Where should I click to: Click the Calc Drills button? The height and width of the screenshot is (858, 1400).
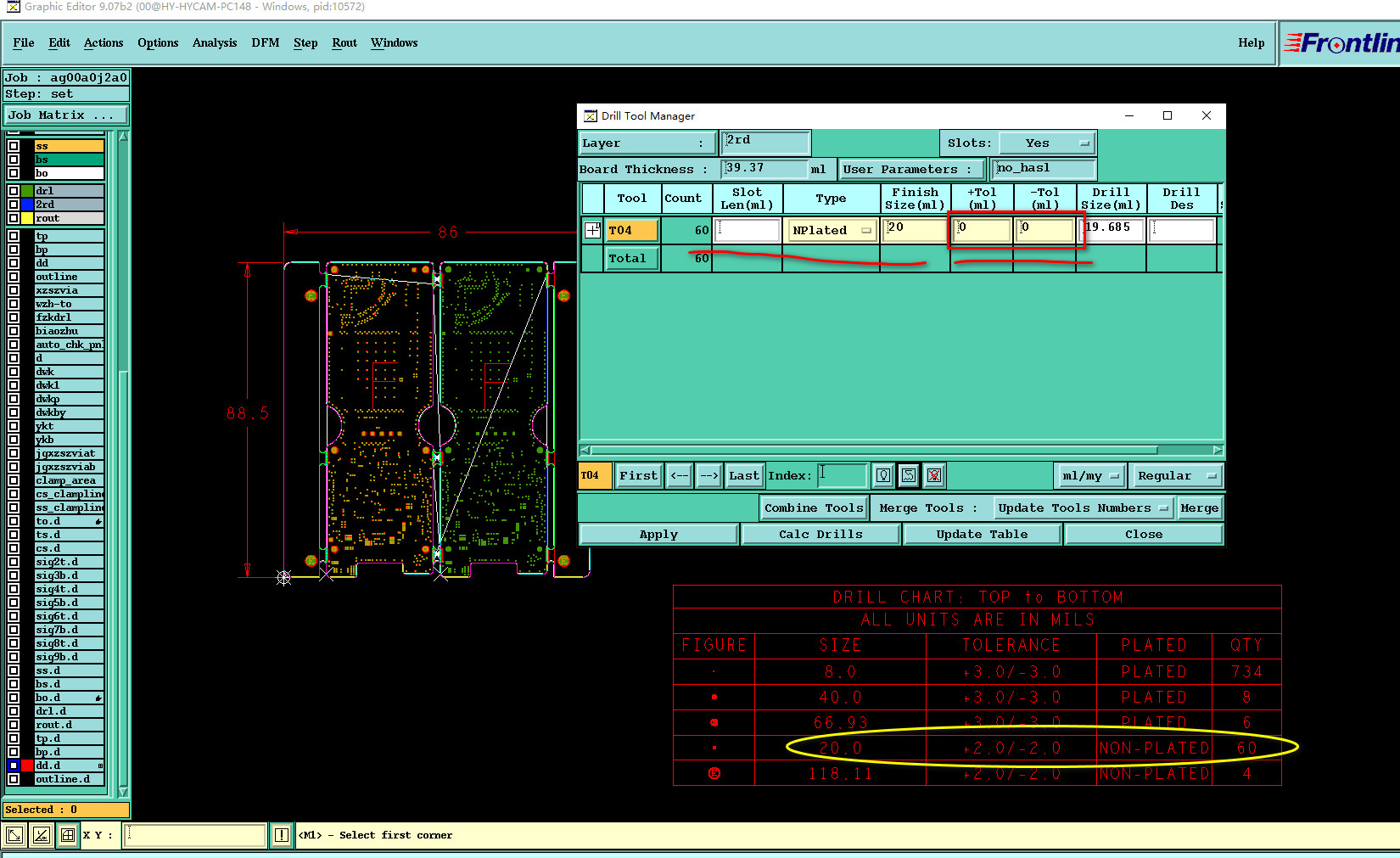(x=820, y=535)
